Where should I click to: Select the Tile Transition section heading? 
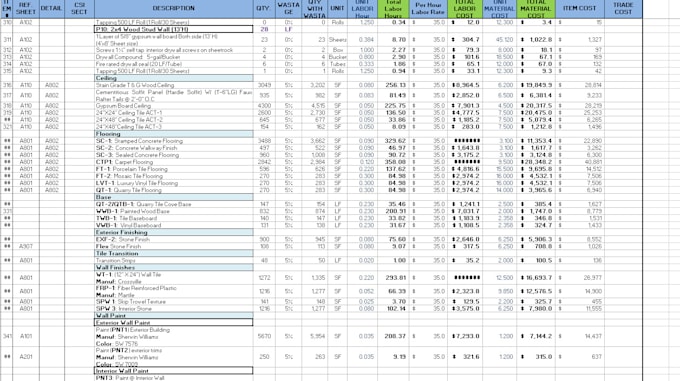pos(173,253)
